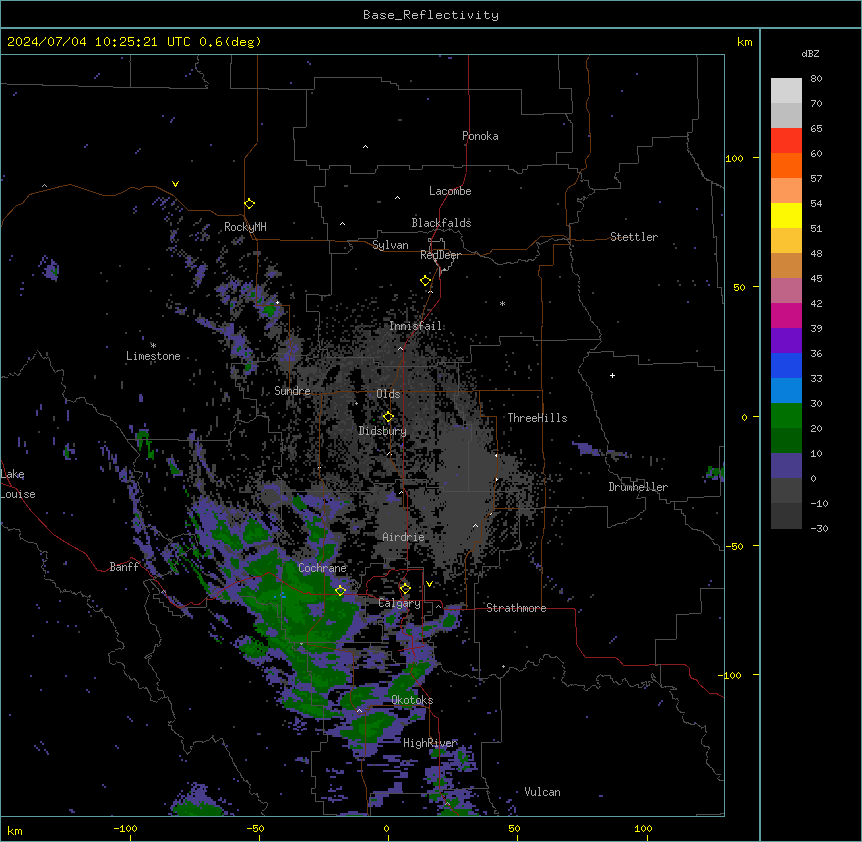Click the pink 42-45 dBZ legend swatch
862x842 pixels.
point(786,291)
